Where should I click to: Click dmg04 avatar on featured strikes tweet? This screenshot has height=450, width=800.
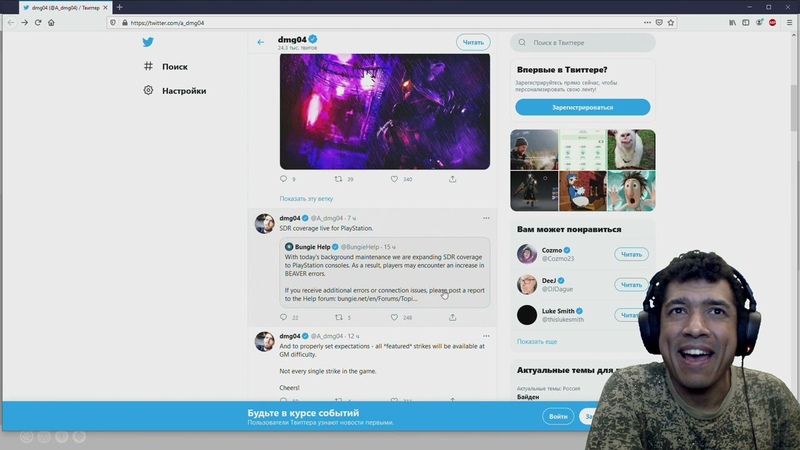265,342
